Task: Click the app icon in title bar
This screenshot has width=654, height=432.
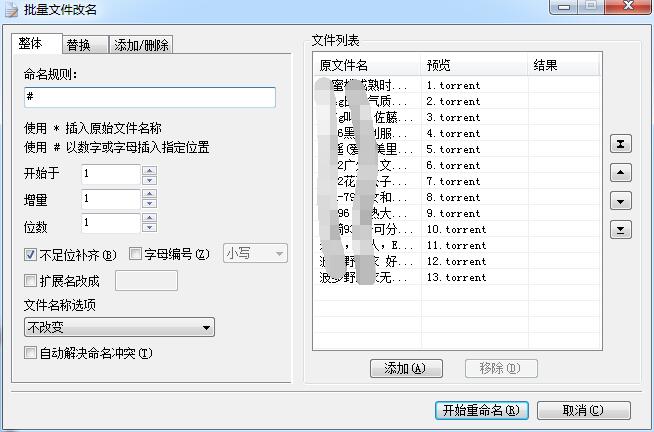Action: 10,9
